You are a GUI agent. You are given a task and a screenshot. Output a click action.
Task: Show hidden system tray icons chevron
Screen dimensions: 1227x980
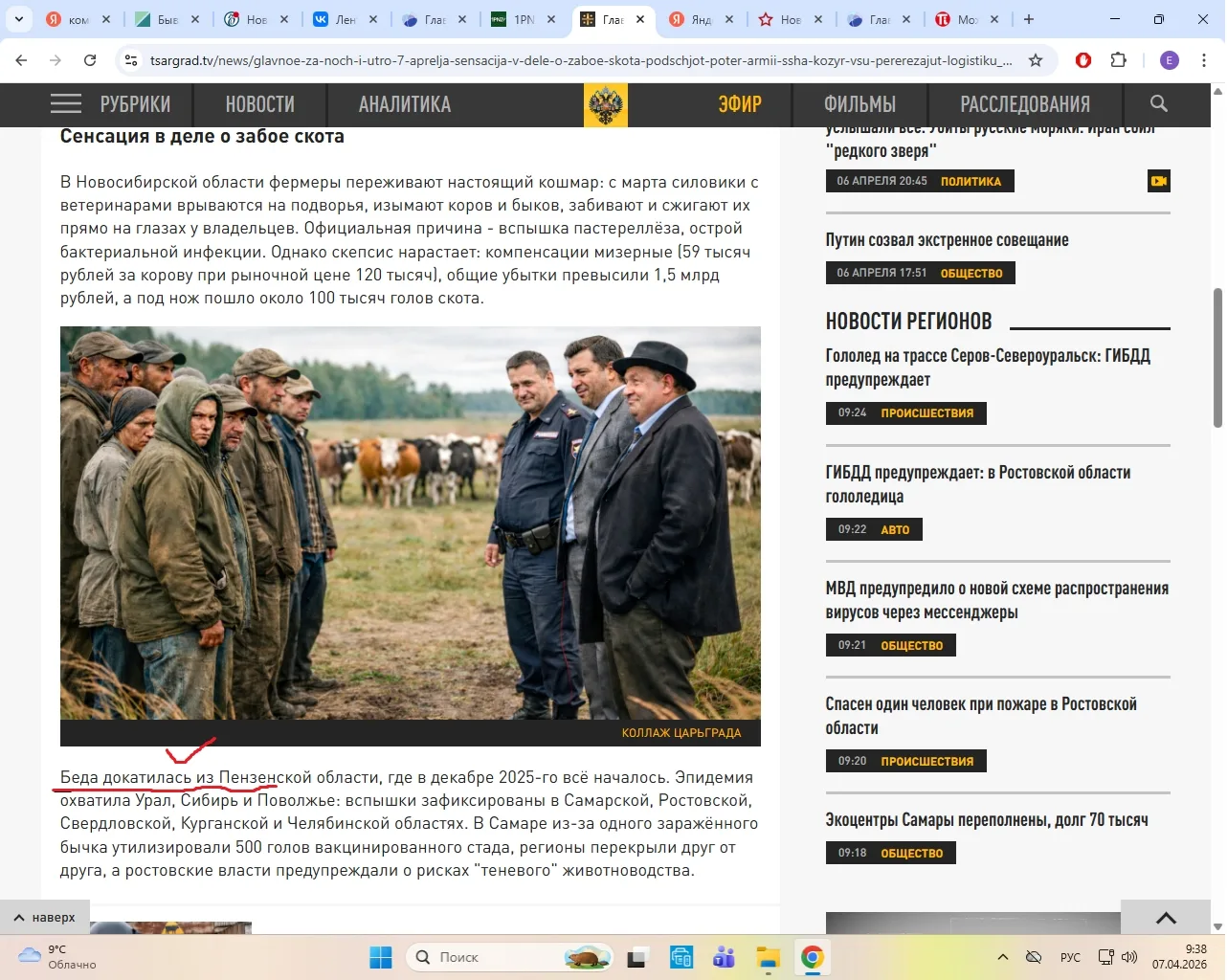click(1002, 957)
